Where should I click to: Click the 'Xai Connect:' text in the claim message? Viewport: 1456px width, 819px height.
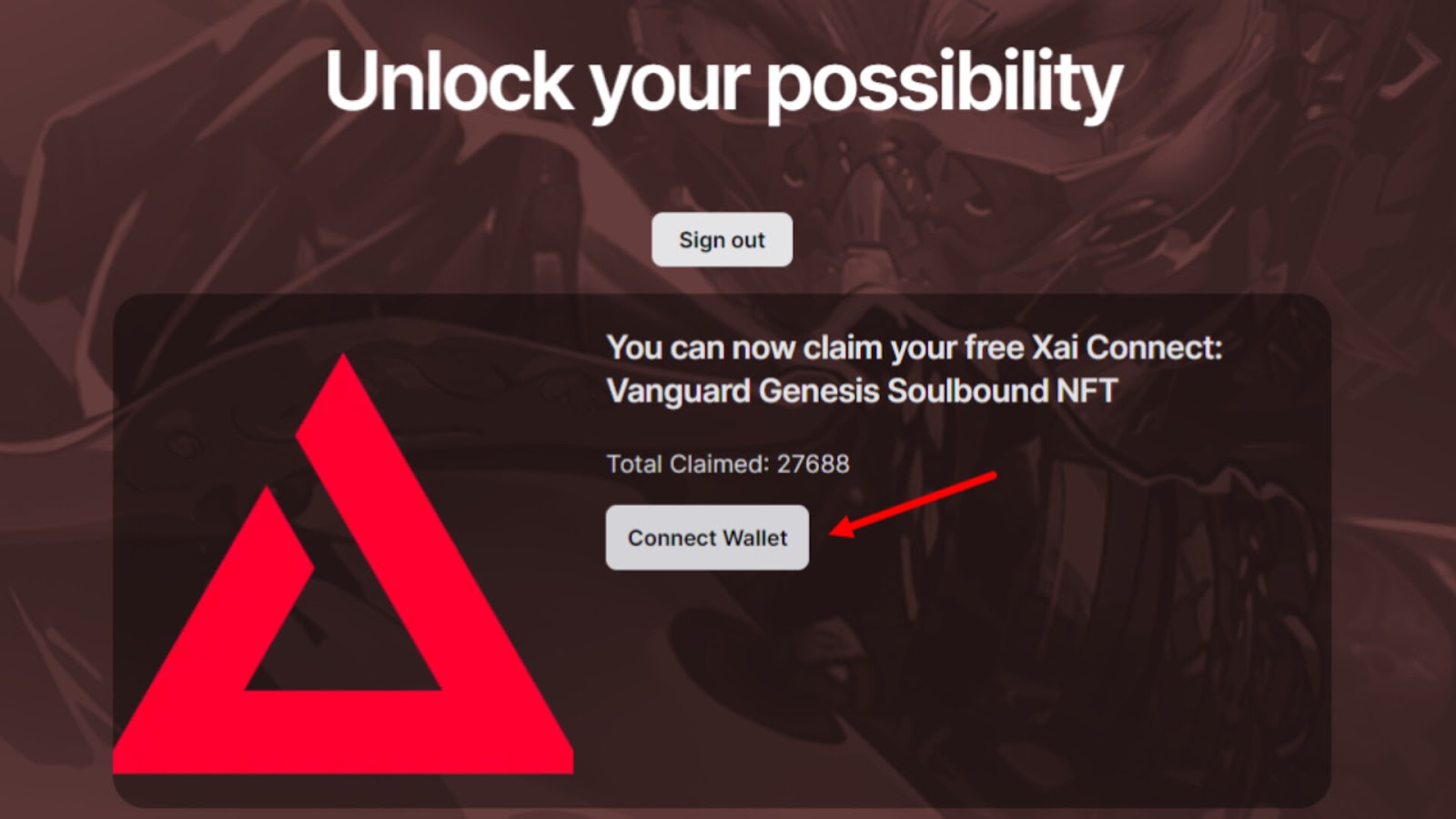pos(1127,348)
